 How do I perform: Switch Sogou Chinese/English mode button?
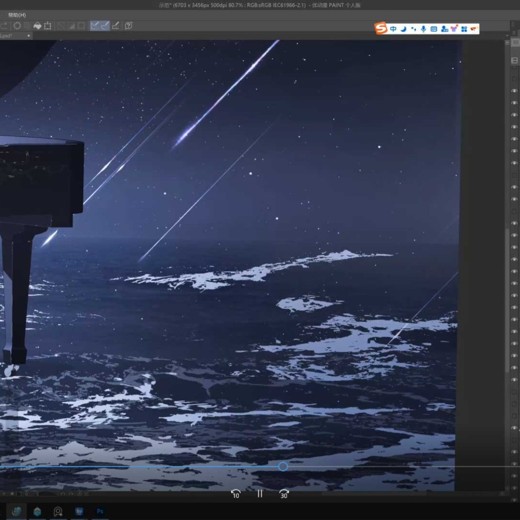coord(393,29)
